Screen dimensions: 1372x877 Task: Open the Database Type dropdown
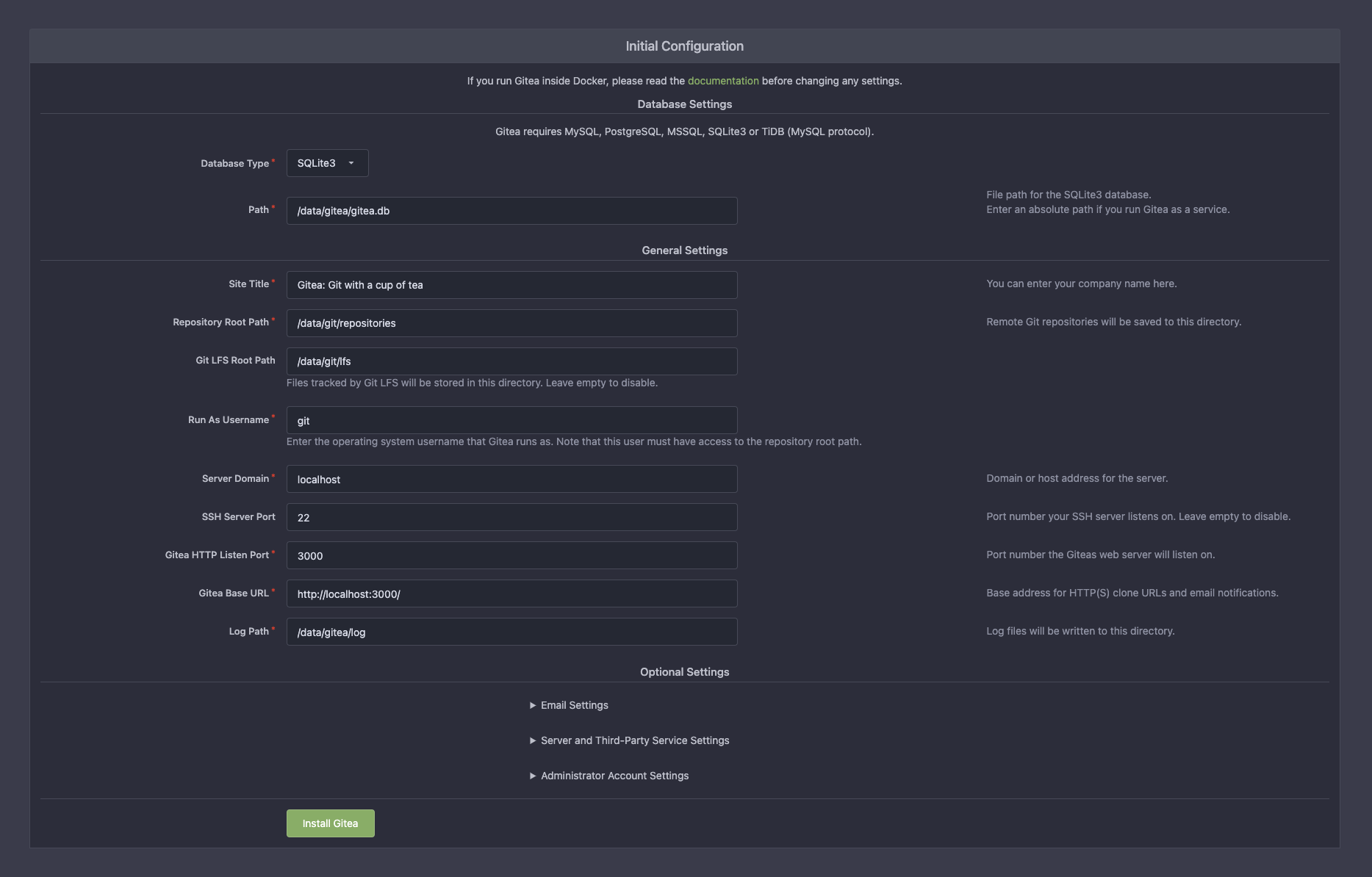(x=326, y=162)
